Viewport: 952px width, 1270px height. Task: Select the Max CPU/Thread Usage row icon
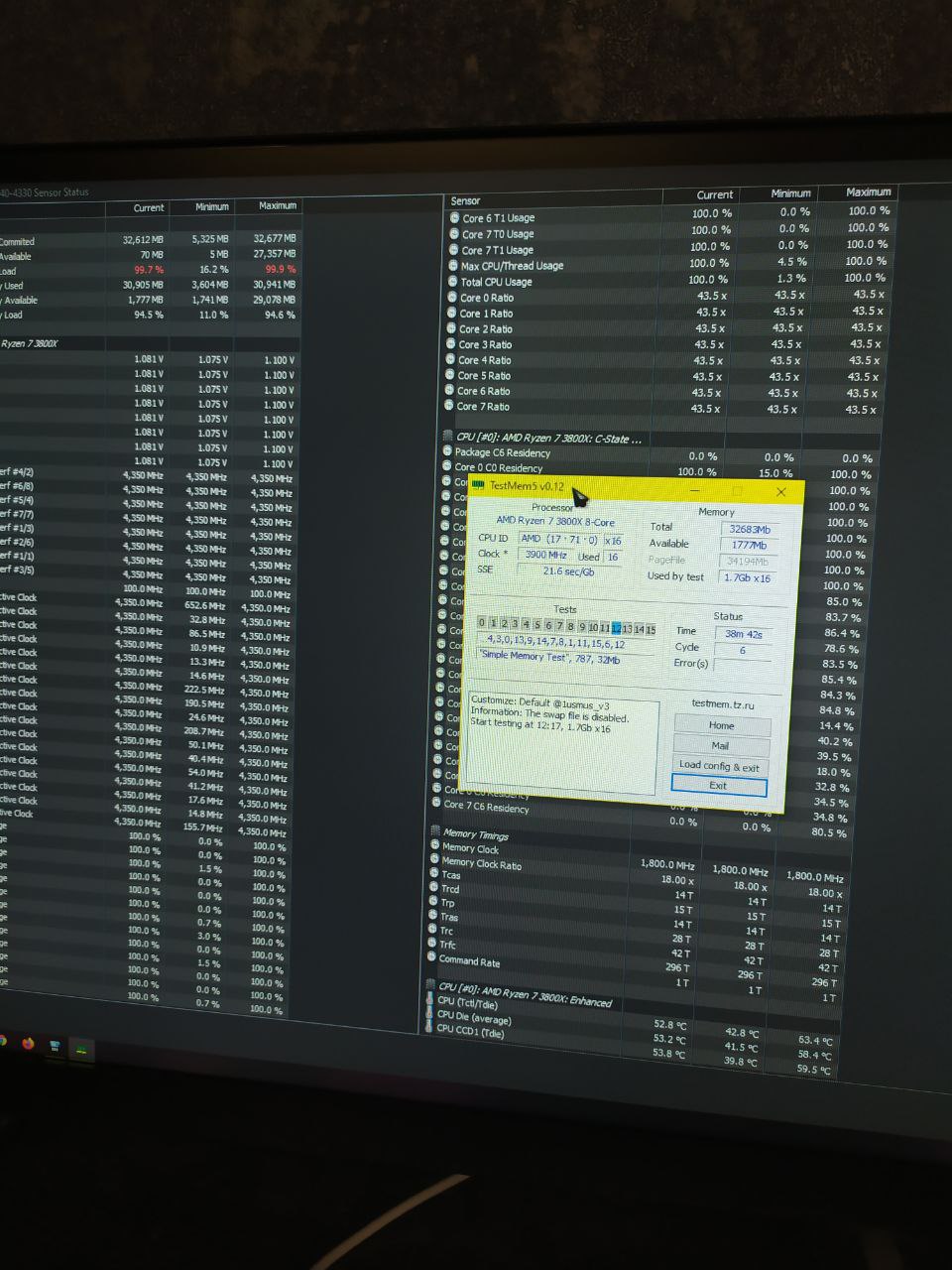[453, 265]
